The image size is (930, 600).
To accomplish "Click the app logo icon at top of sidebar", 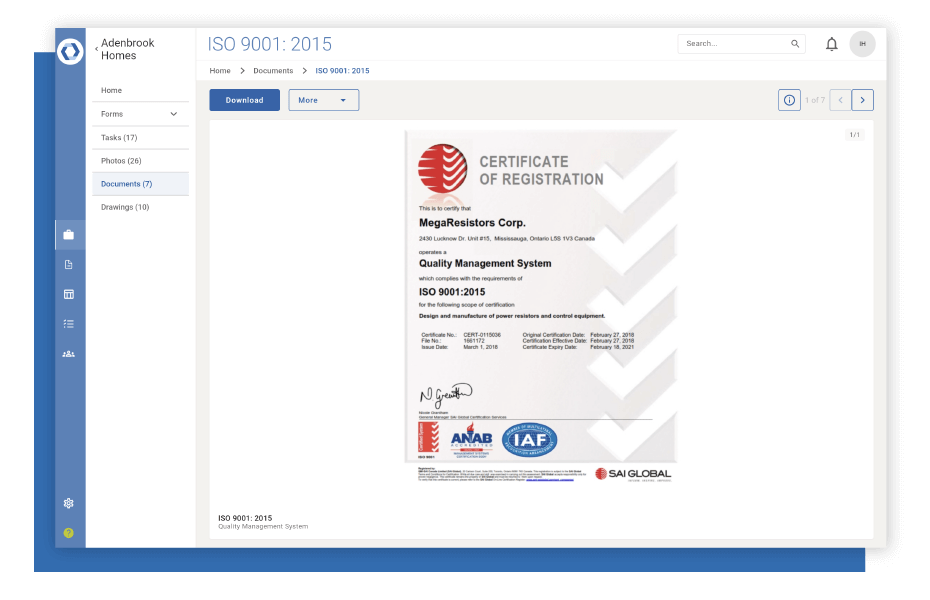I will 70,51.
